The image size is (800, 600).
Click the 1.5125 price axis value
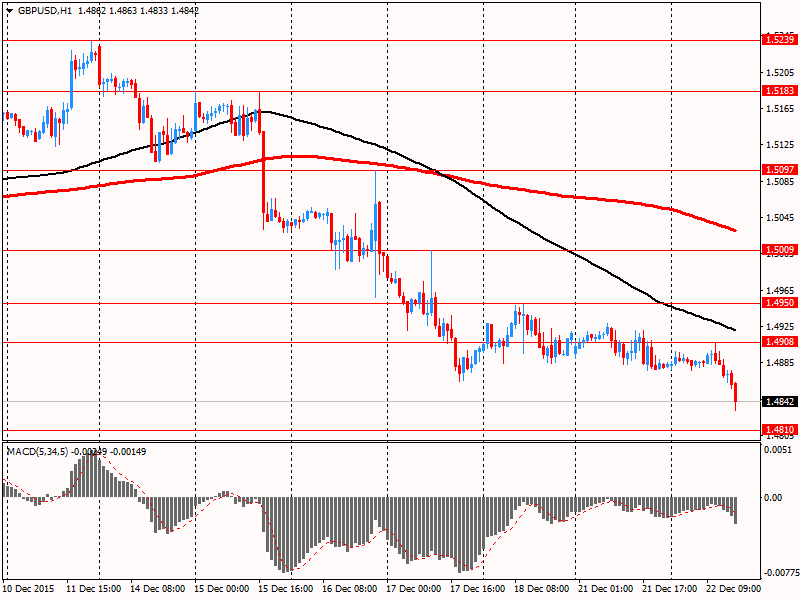pyautogui.click(x=780, y=145)
